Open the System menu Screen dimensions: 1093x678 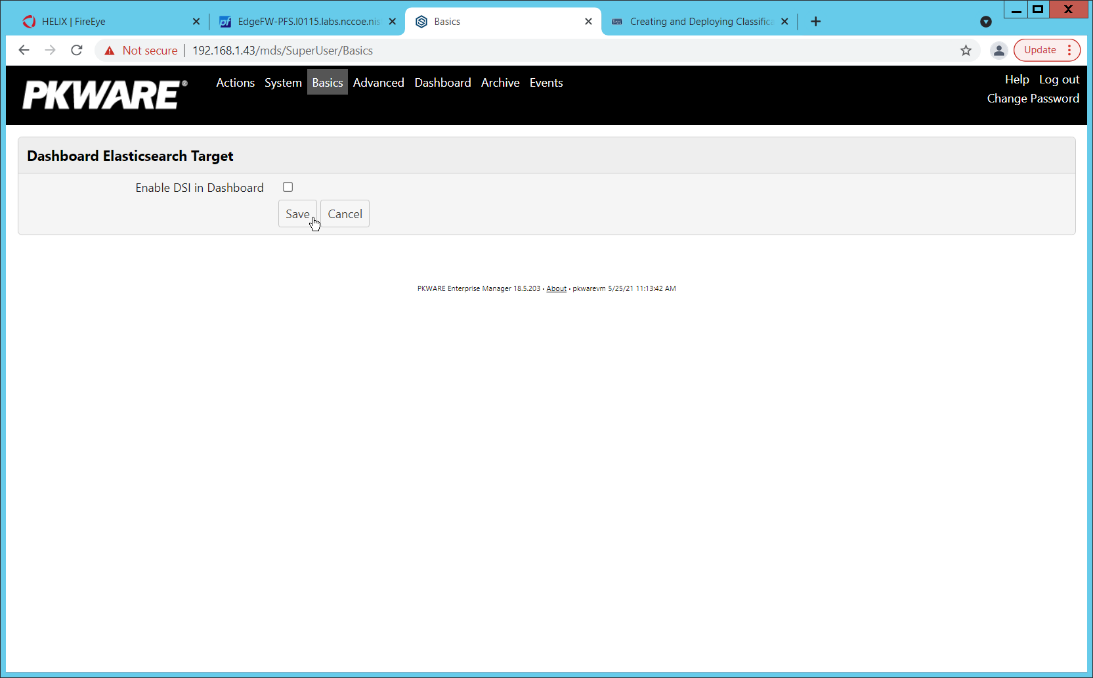click(283, 83)
